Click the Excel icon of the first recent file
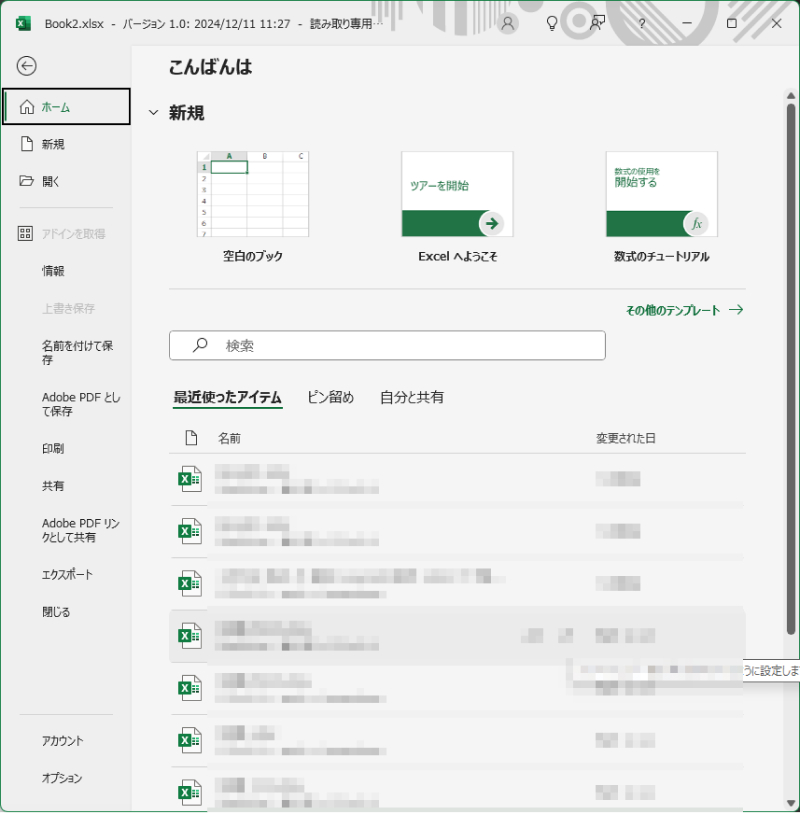The height and width of the screenshot is (813, 800). pyautogui.click(x=189, y=478)
